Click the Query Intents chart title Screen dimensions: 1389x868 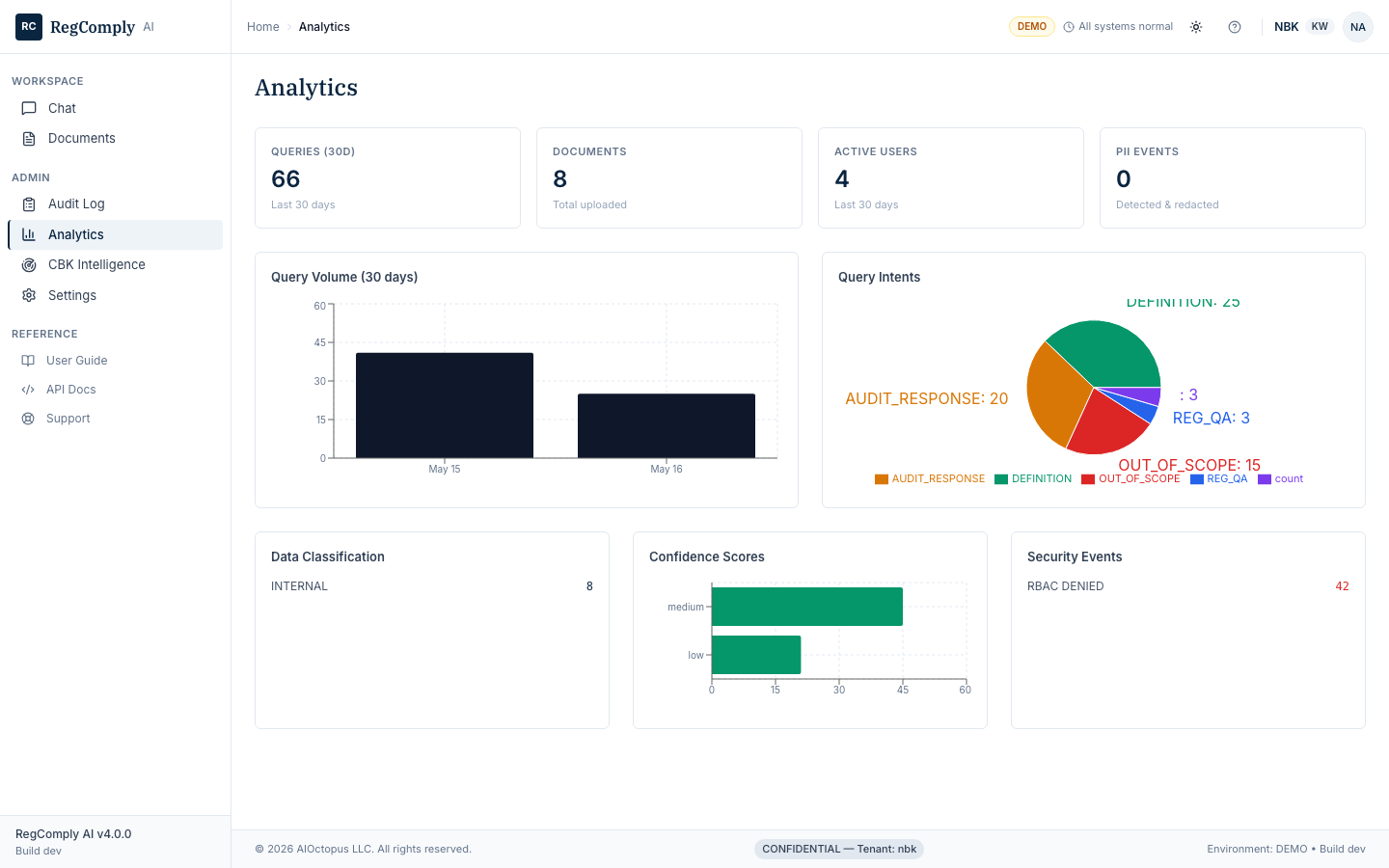[x=880, y=277]
